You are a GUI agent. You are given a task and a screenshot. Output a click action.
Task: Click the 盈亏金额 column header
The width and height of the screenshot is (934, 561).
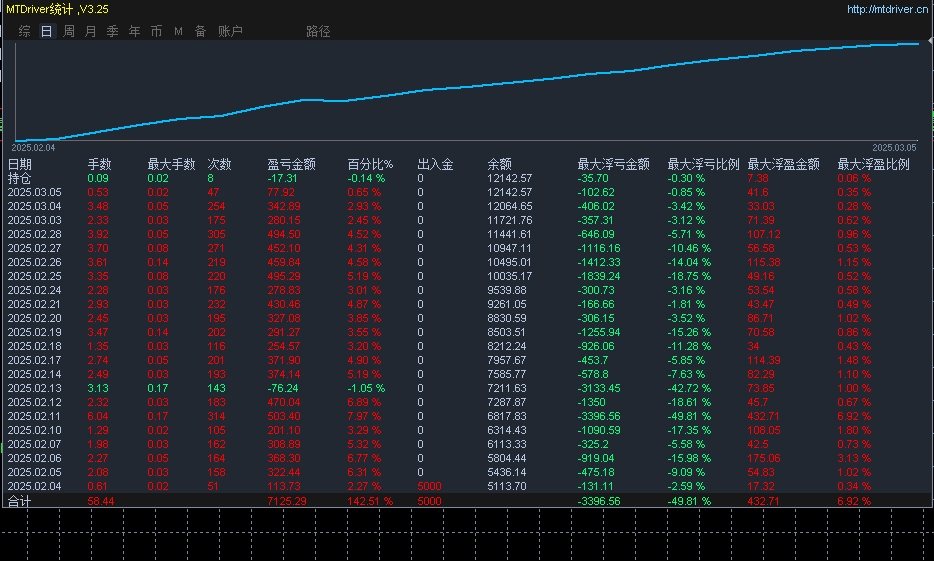tap(291, 164)
